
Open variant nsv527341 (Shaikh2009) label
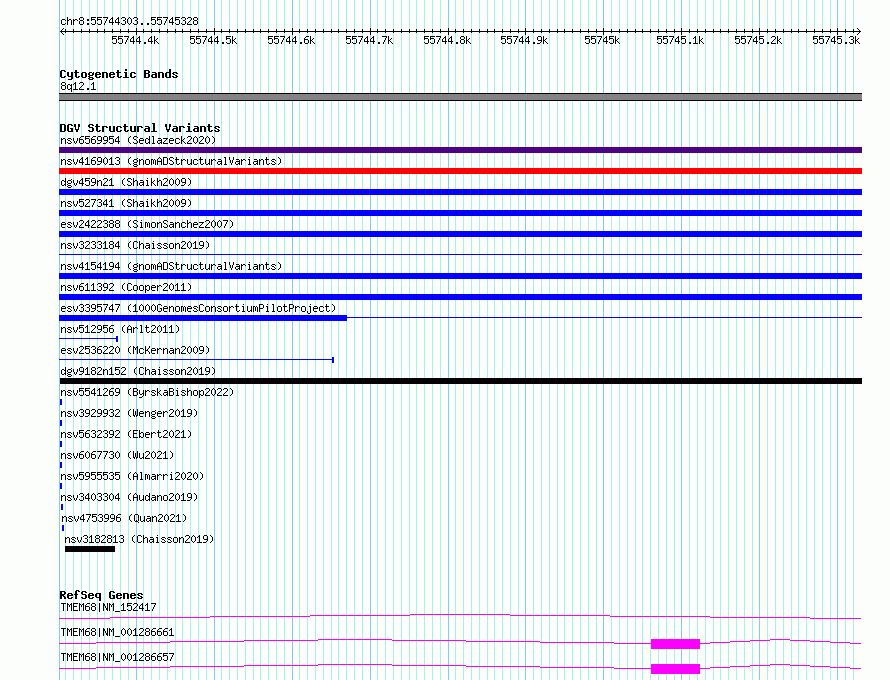tap(126, 203)
